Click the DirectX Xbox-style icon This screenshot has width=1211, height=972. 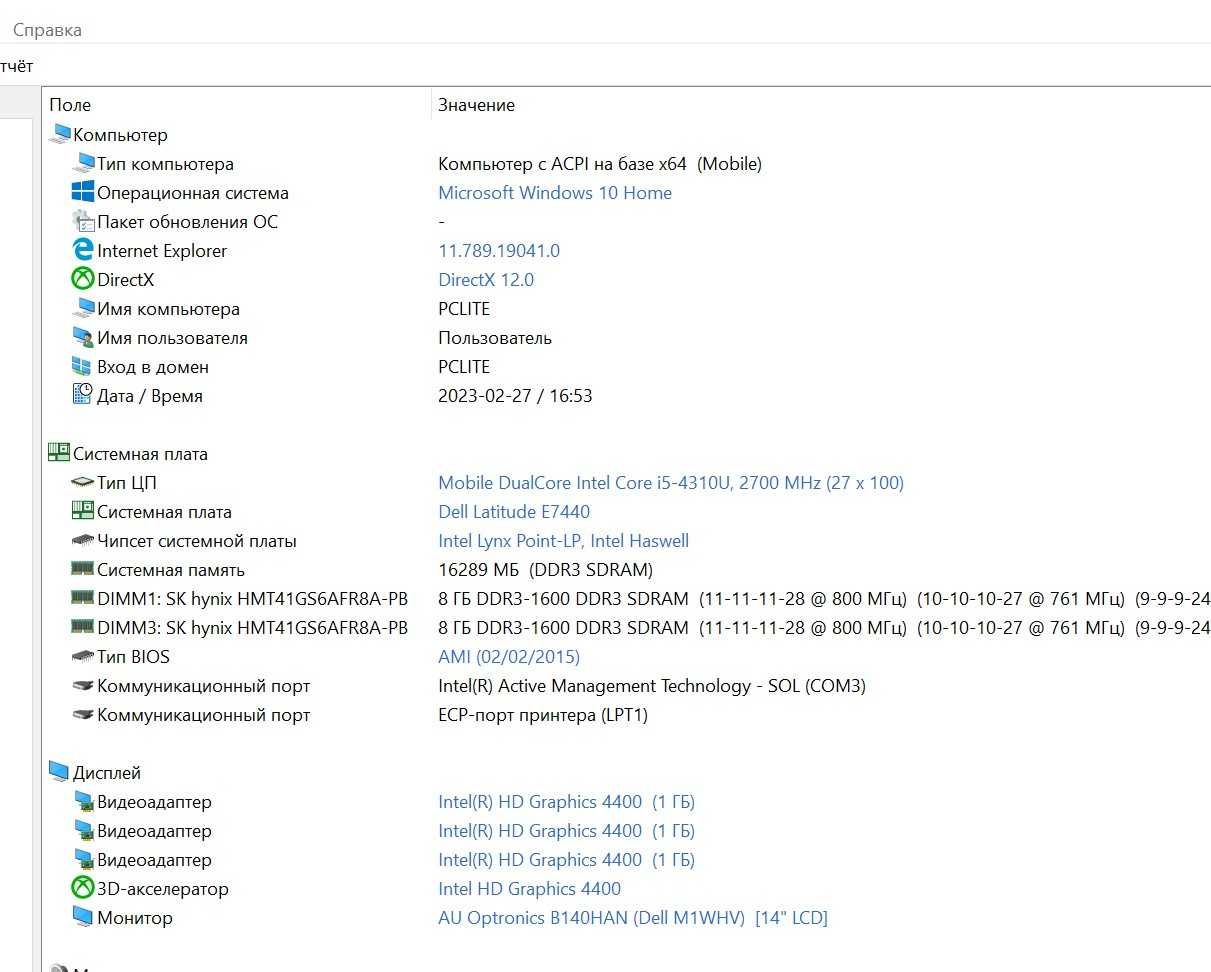click(83, 279)
